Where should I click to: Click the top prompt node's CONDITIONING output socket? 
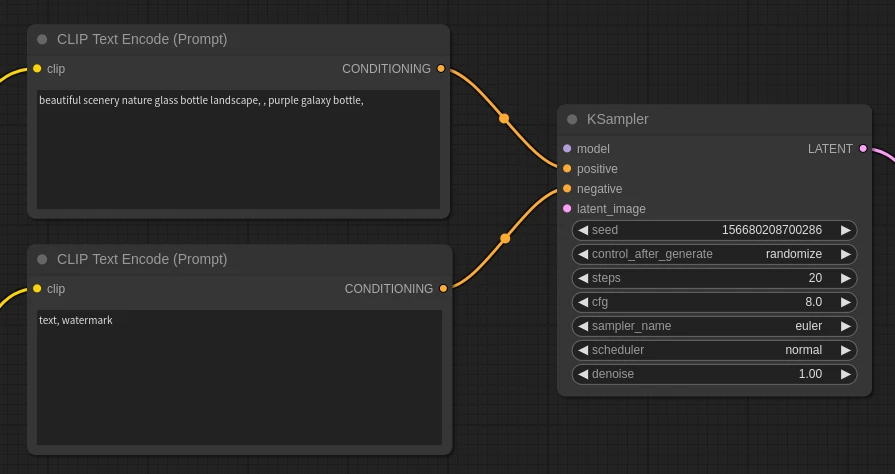tap(441, 69)
